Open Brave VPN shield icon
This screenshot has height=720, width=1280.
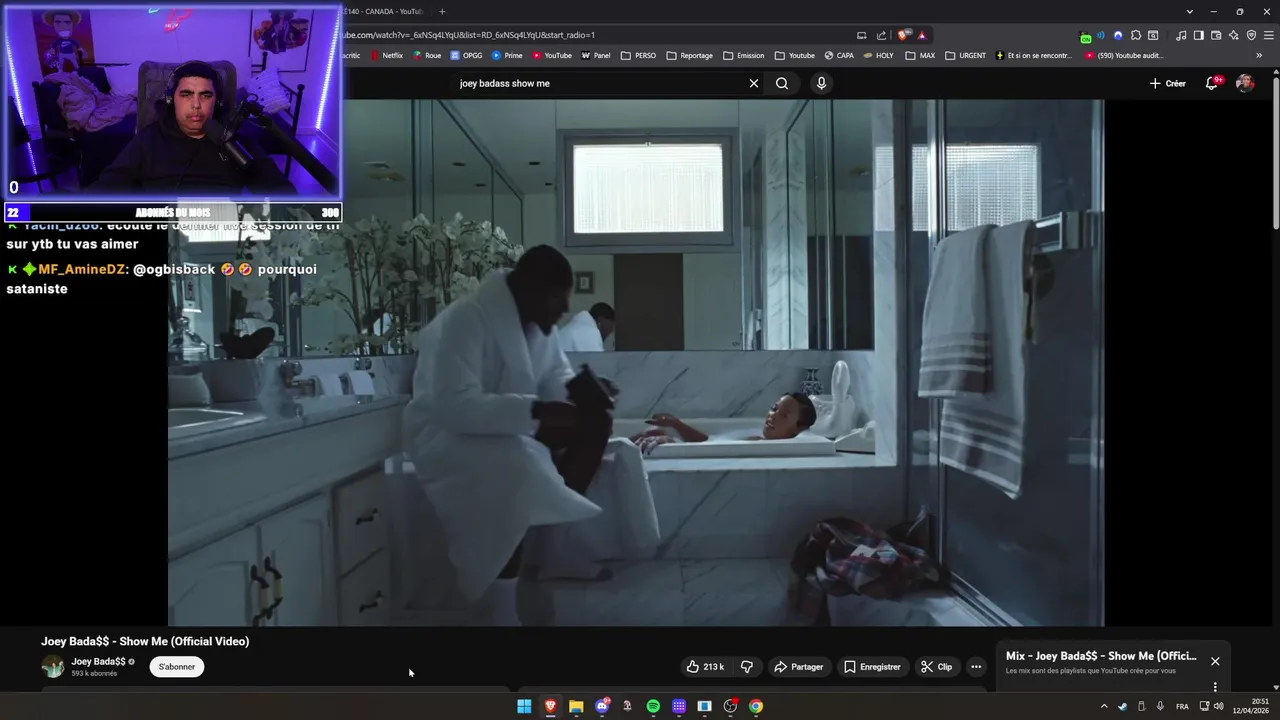click(1251, 35)
